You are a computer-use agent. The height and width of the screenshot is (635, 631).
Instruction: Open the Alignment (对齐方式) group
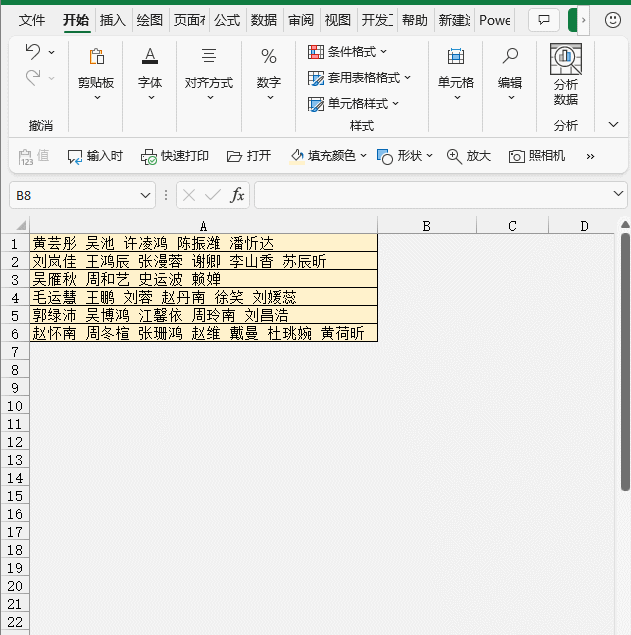coord(209,74)
